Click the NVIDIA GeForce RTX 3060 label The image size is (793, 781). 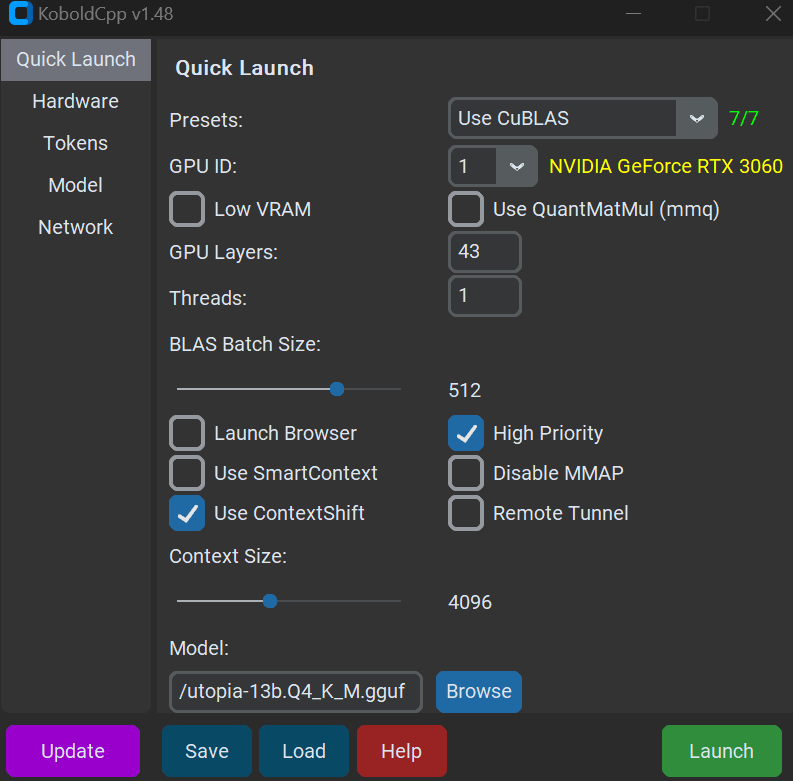pyautogui.click(x=666, y=166)
